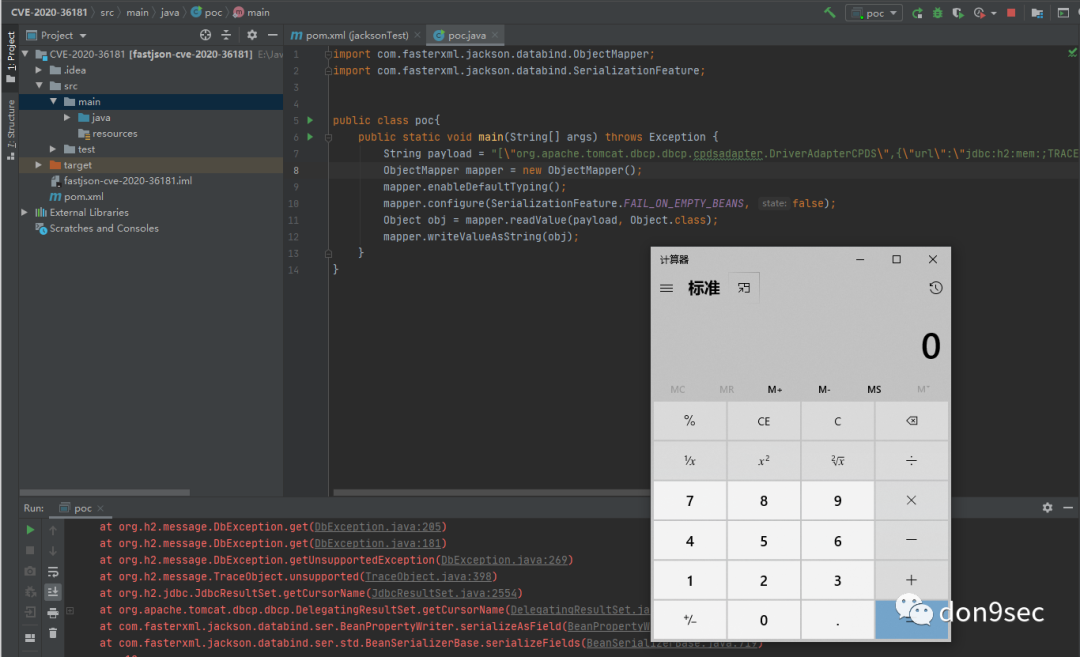This screenshot has height=657, width=1080.
Task: Open the profiler options dropdown arrow
Action: click(993, 13)
